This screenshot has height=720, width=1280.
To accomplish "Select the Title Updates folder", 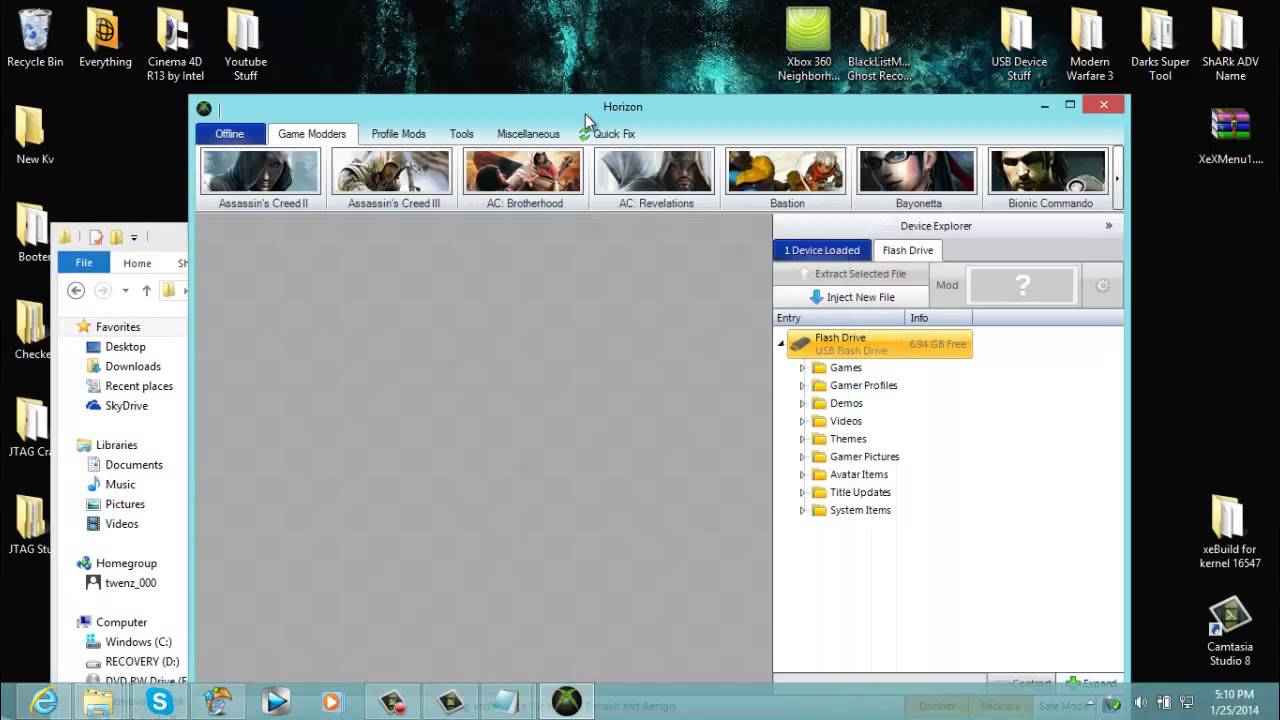I will click(x=851, y=493).
